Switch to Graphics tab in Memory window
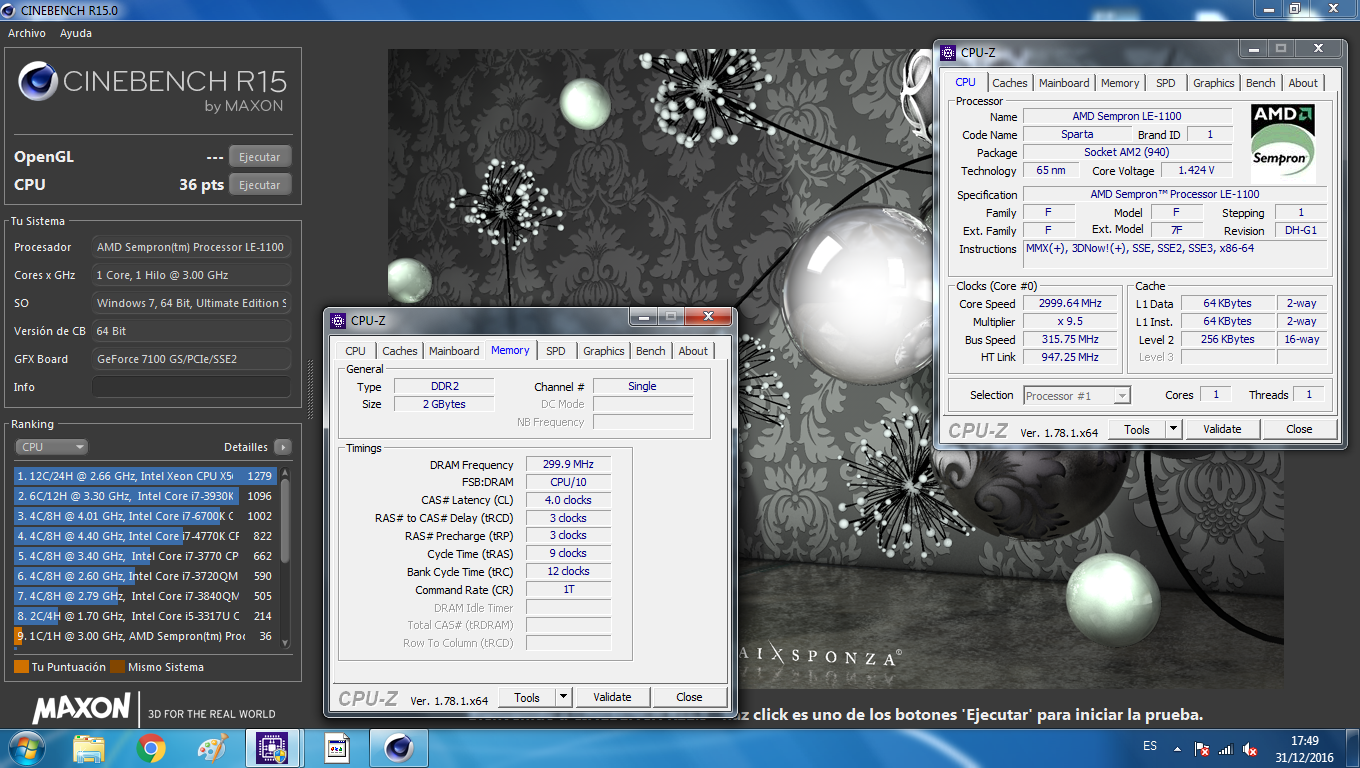This screenshot has height=768, width=1360. point(603,351)
